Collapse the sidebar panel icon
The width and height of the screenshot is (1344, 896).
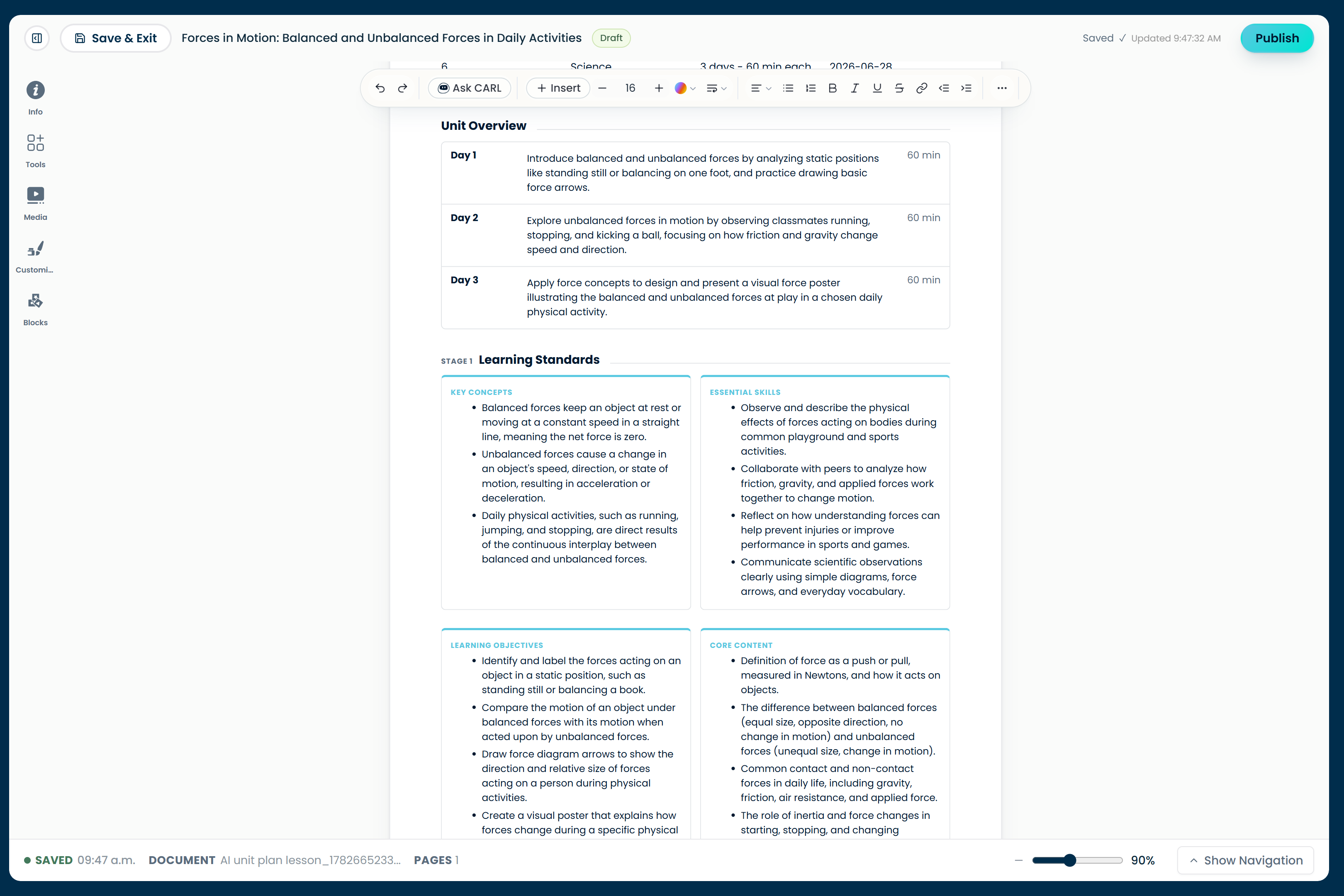click(x=37, y=38)
